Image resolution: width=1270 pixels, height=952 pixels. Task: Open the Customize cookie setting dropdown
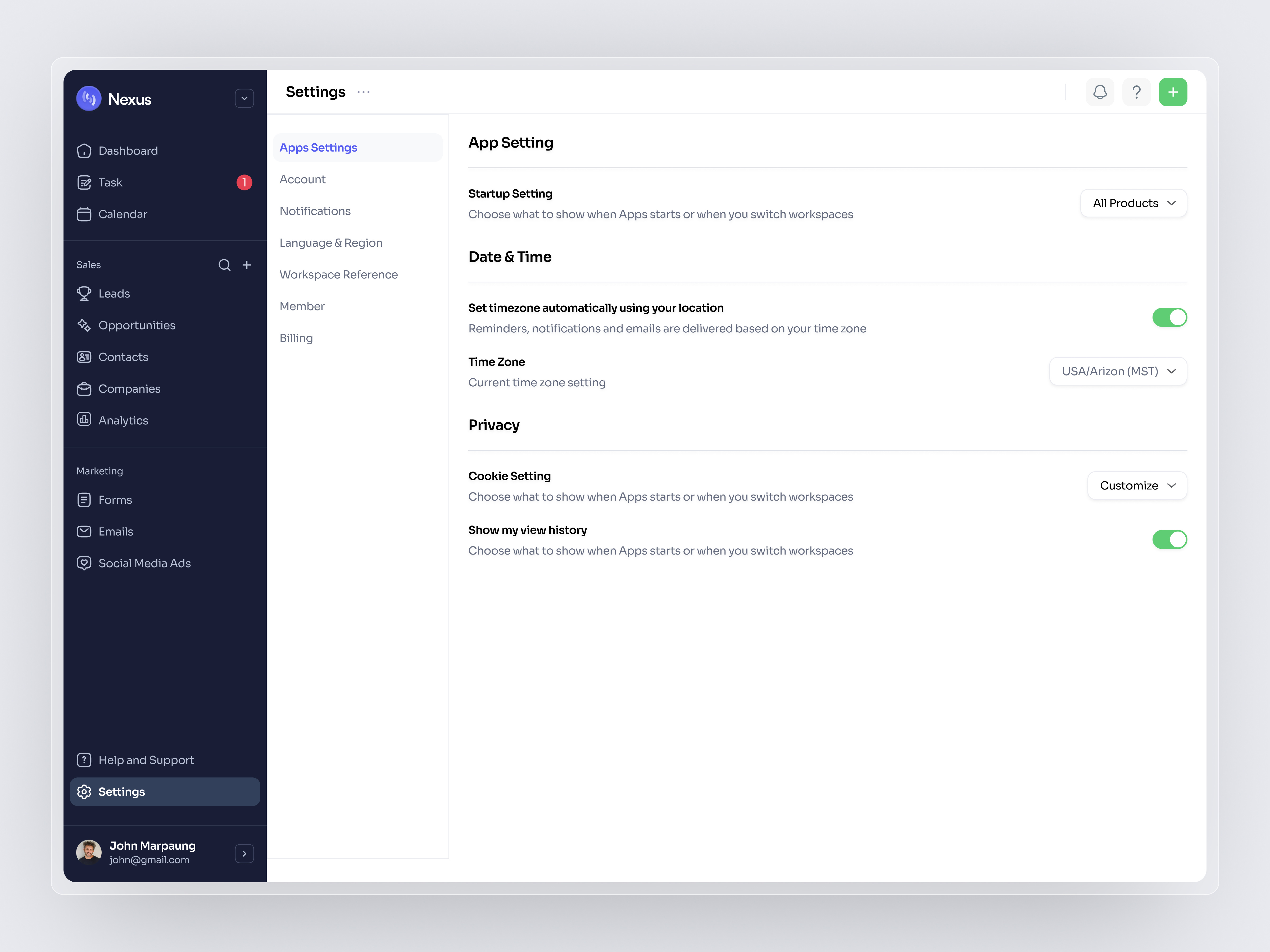(x=1137, y=486)
